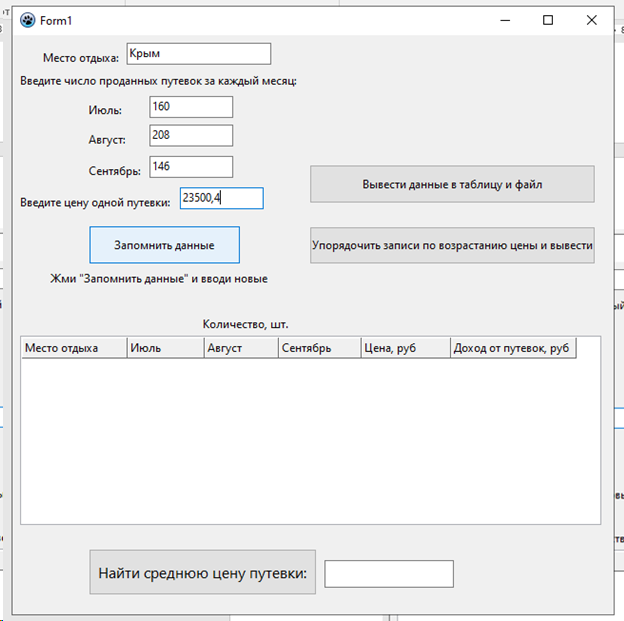Screen dimensions: 624x621
Task: Click the 'Цена, руб' column header
Action: 404,348
